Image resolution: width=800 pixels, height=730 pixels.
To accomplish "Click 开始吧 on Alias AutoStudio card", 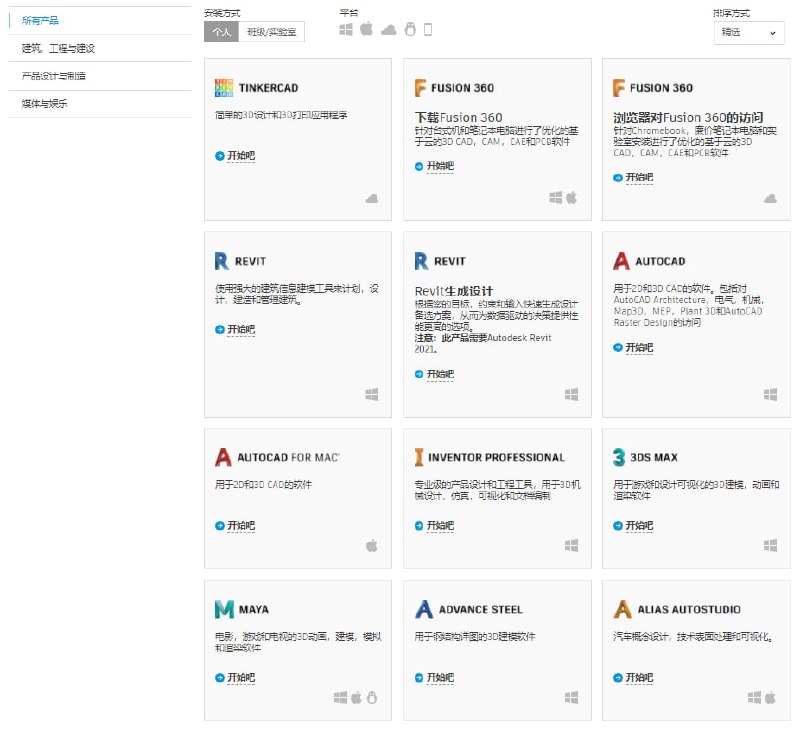I will 639,678.
